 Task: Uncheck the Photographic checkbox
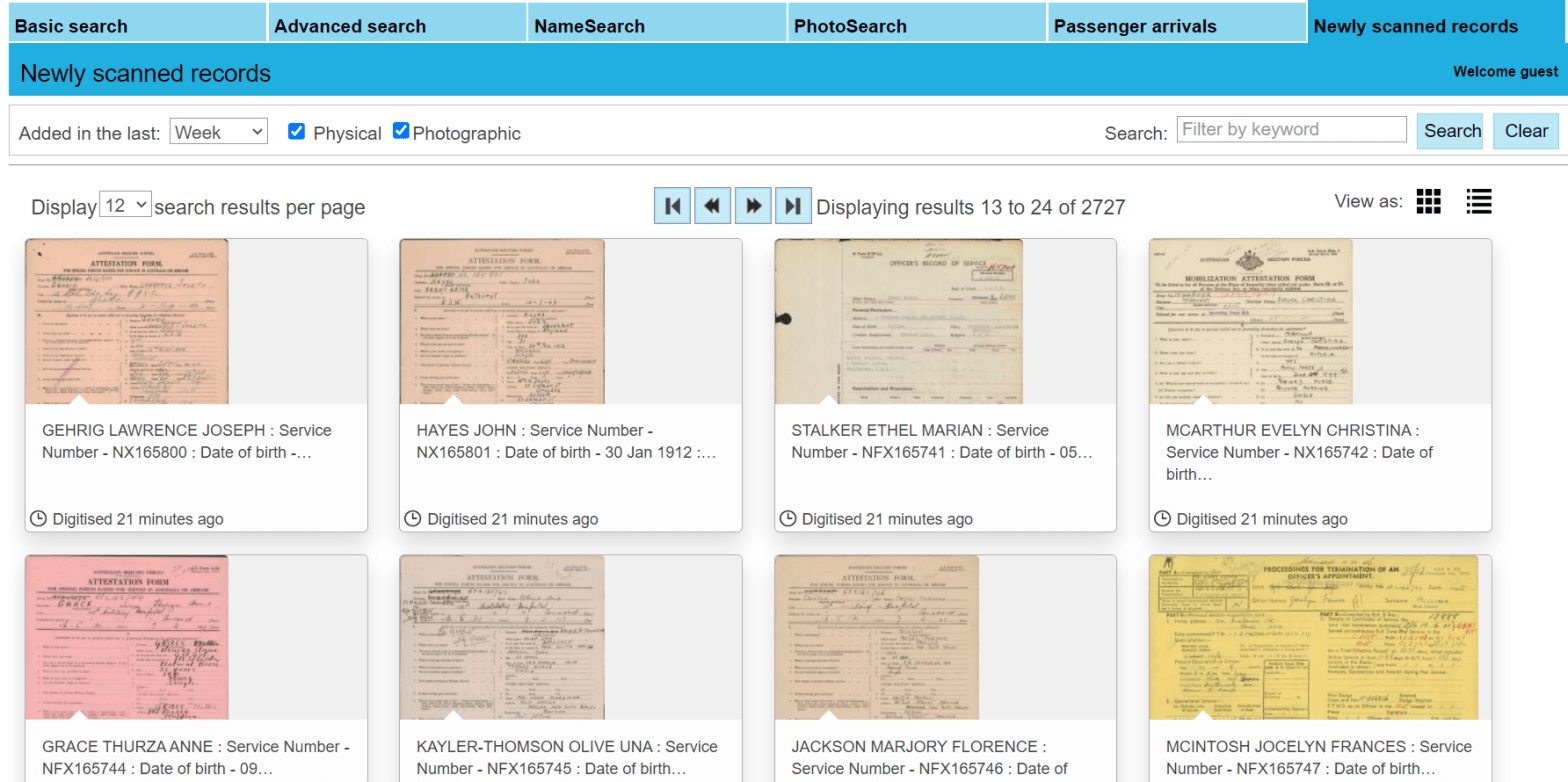click(401, 131)
